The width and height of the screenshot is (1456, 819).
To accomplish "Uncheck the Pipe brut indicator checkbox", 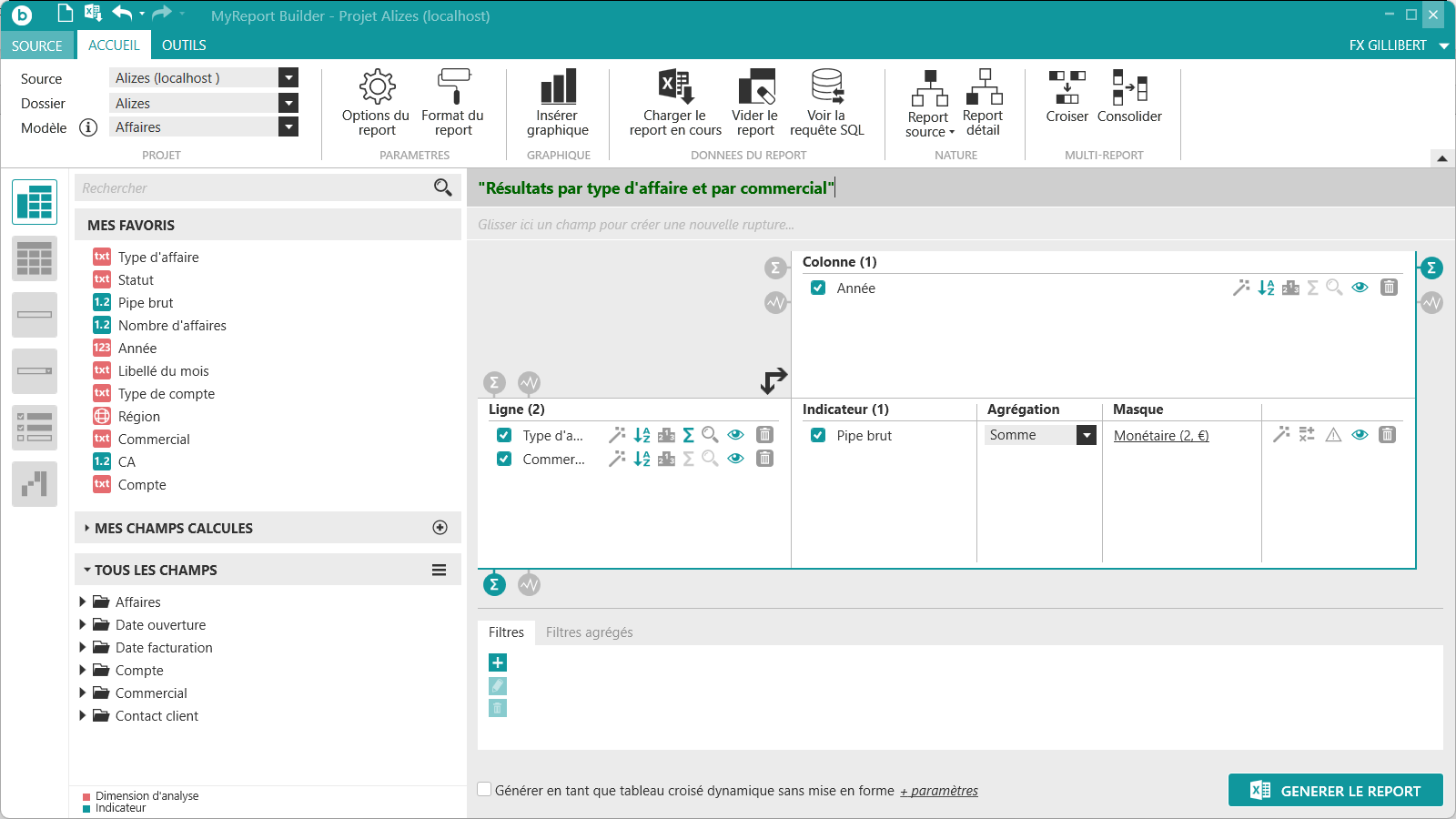I will (x=818, y=435).
